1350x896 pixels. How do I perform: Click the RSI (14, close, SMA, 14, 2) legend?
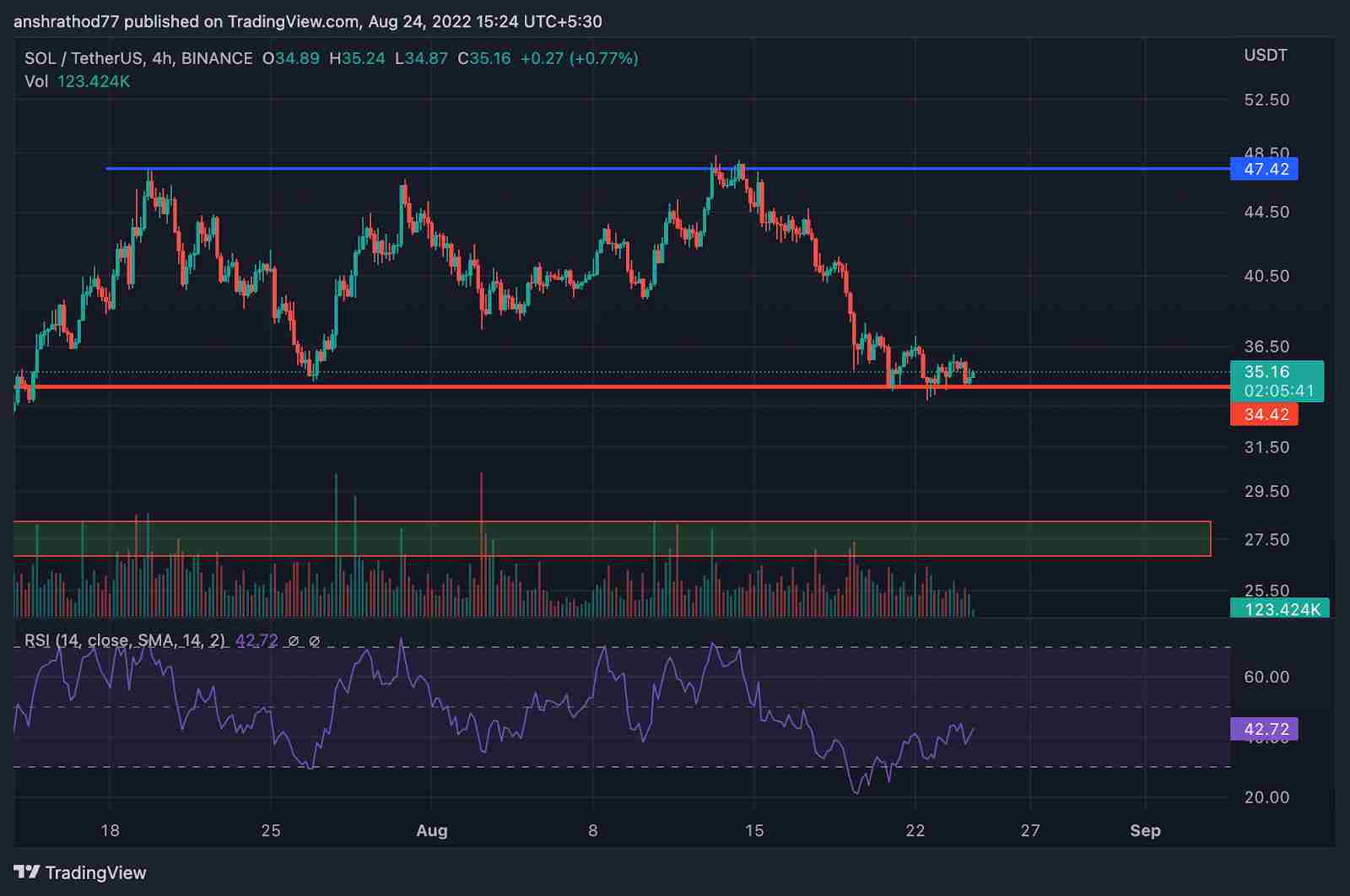point(125,641)
